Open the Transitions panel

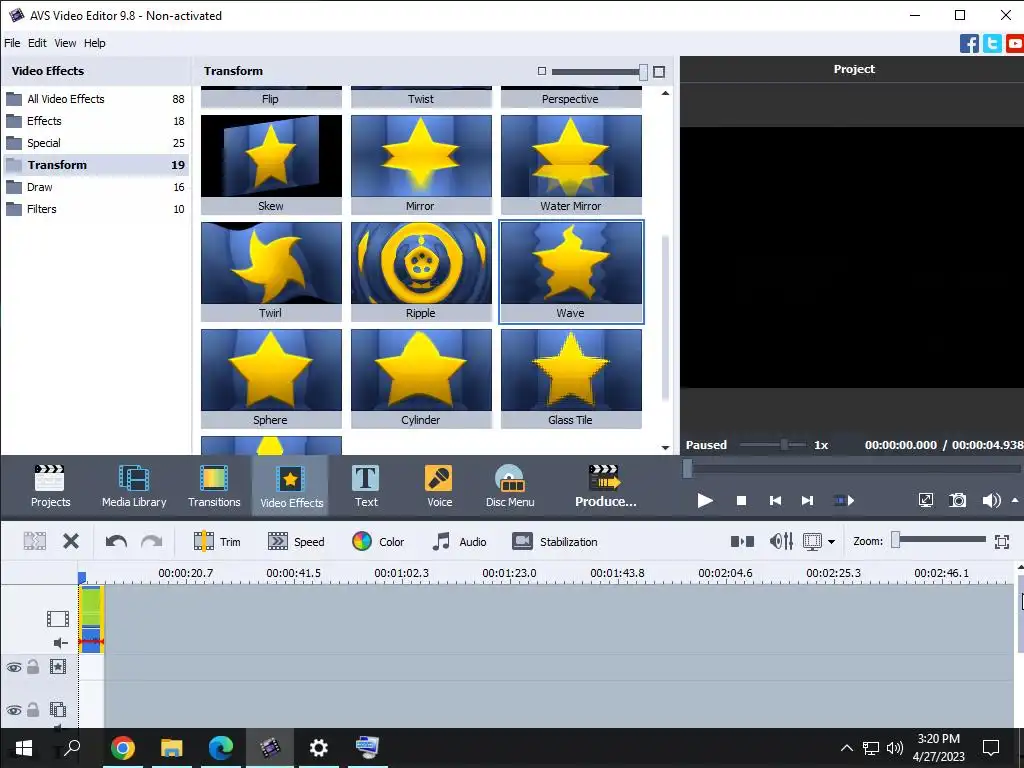(x=214, y=486)
